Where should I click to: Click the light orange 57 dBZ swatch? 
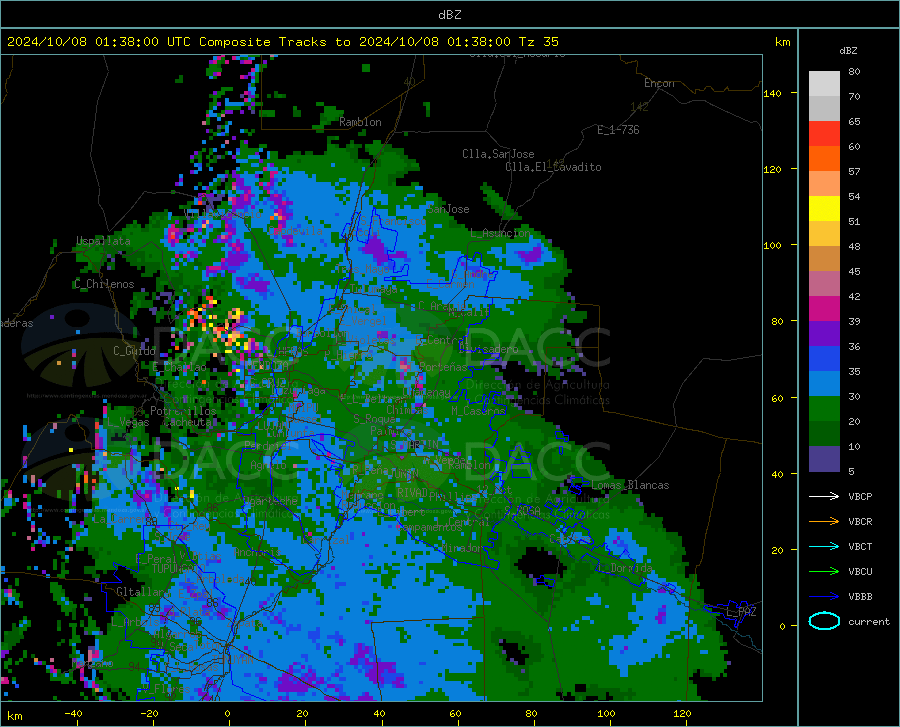pos(824,184)
